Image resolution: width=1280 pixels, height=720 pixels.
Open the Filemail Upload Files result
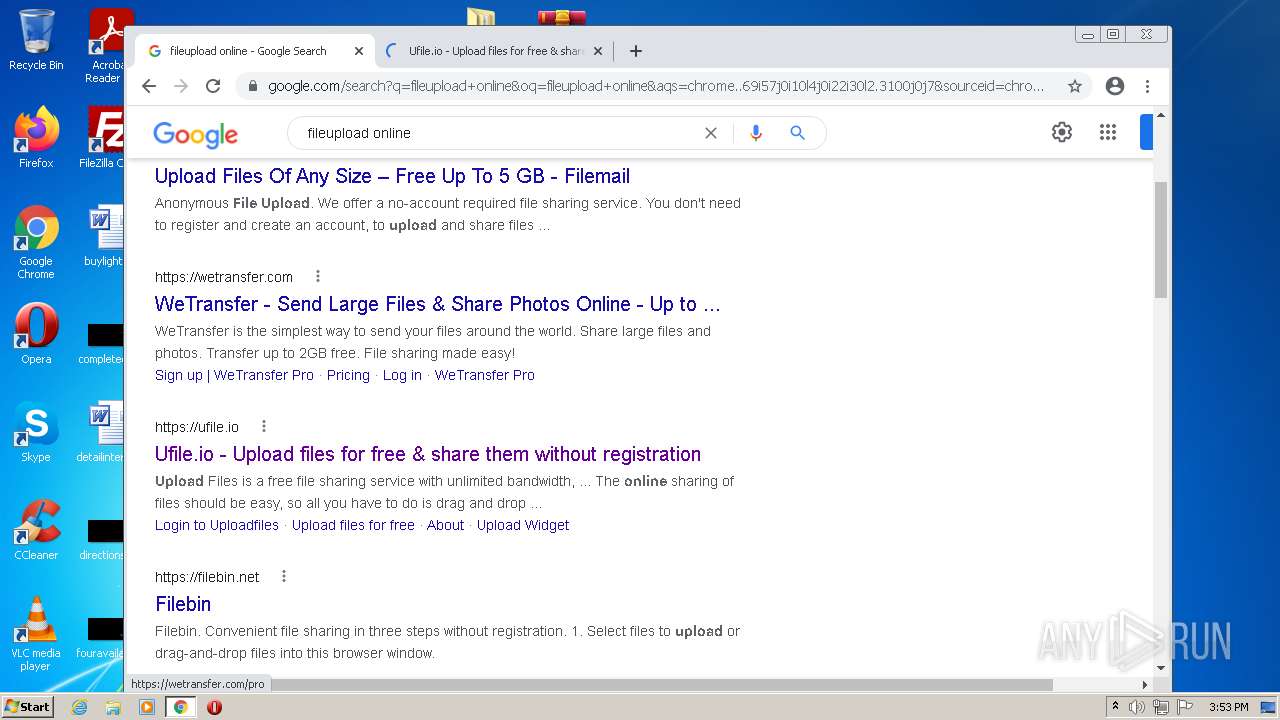coord(392,176)
